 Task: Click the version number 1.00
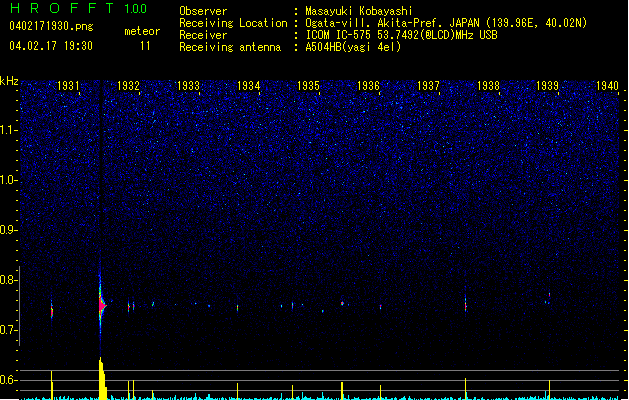click(135, 8)
